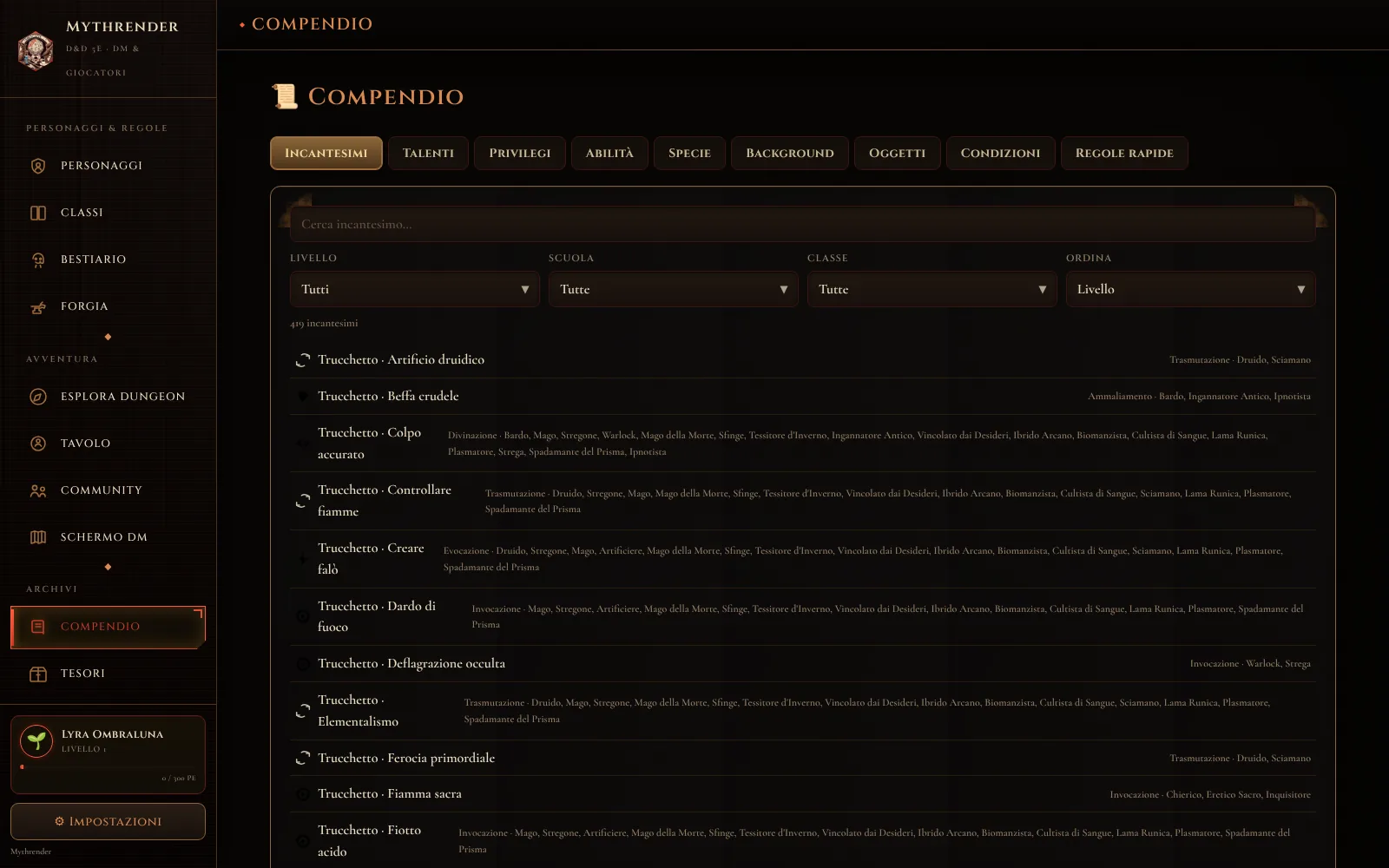1389x868 pixels.
Task: Click the Esplora Dungeon compass icon
Action: [38, 397]
